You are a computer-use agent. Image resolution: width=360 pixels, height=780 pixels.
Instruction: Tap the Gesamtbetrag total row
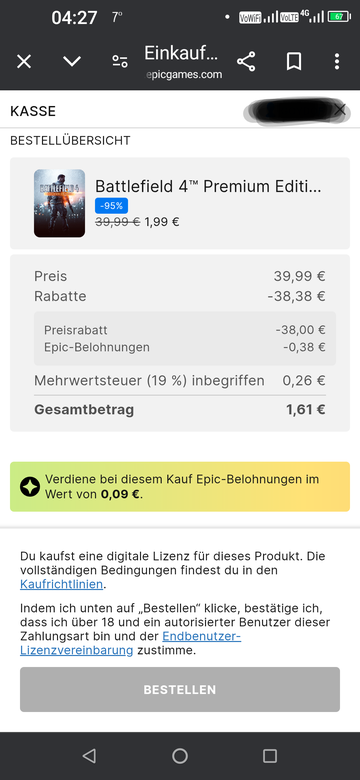point(180,410)
